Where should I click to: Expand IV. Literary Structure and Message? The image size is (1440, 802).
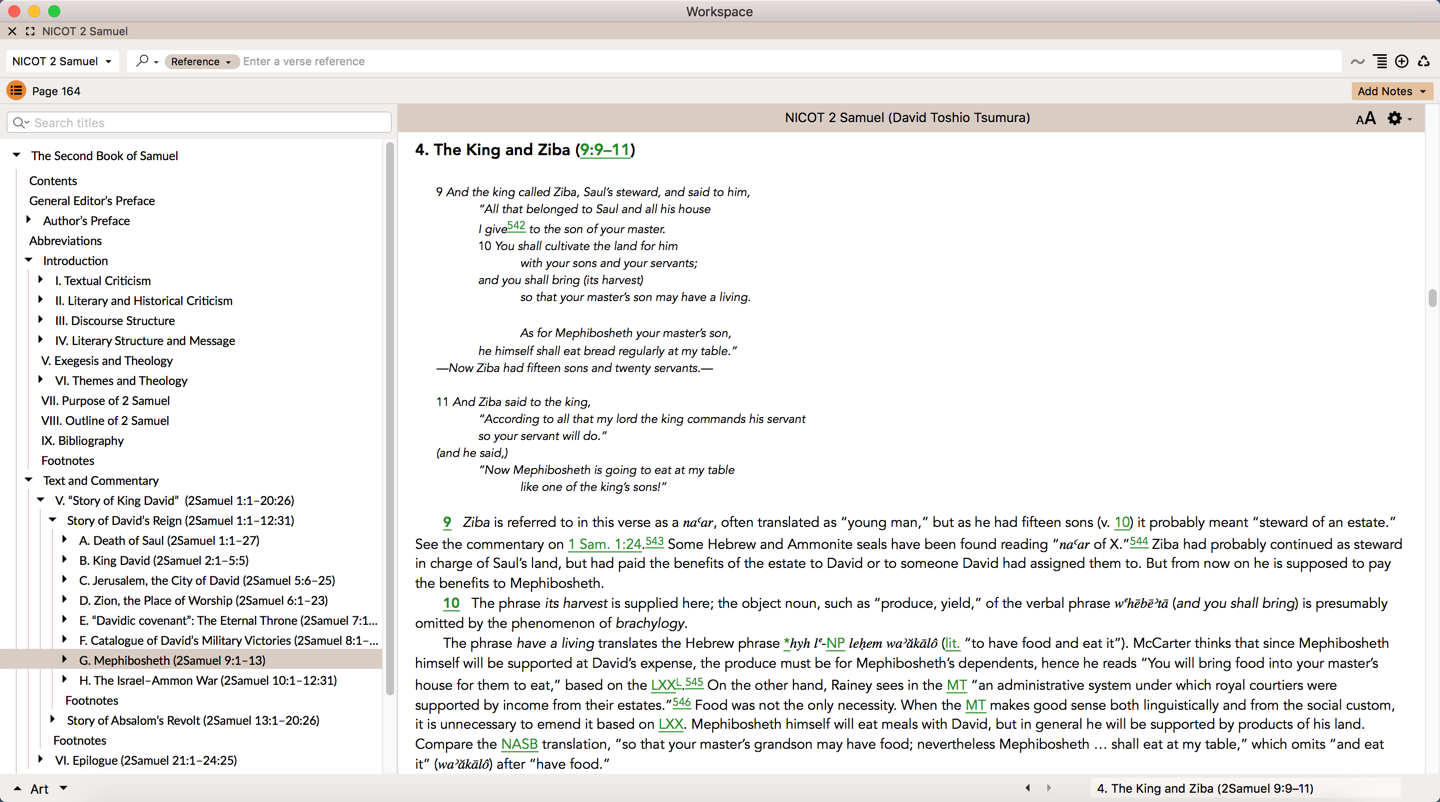coord(41,340)
